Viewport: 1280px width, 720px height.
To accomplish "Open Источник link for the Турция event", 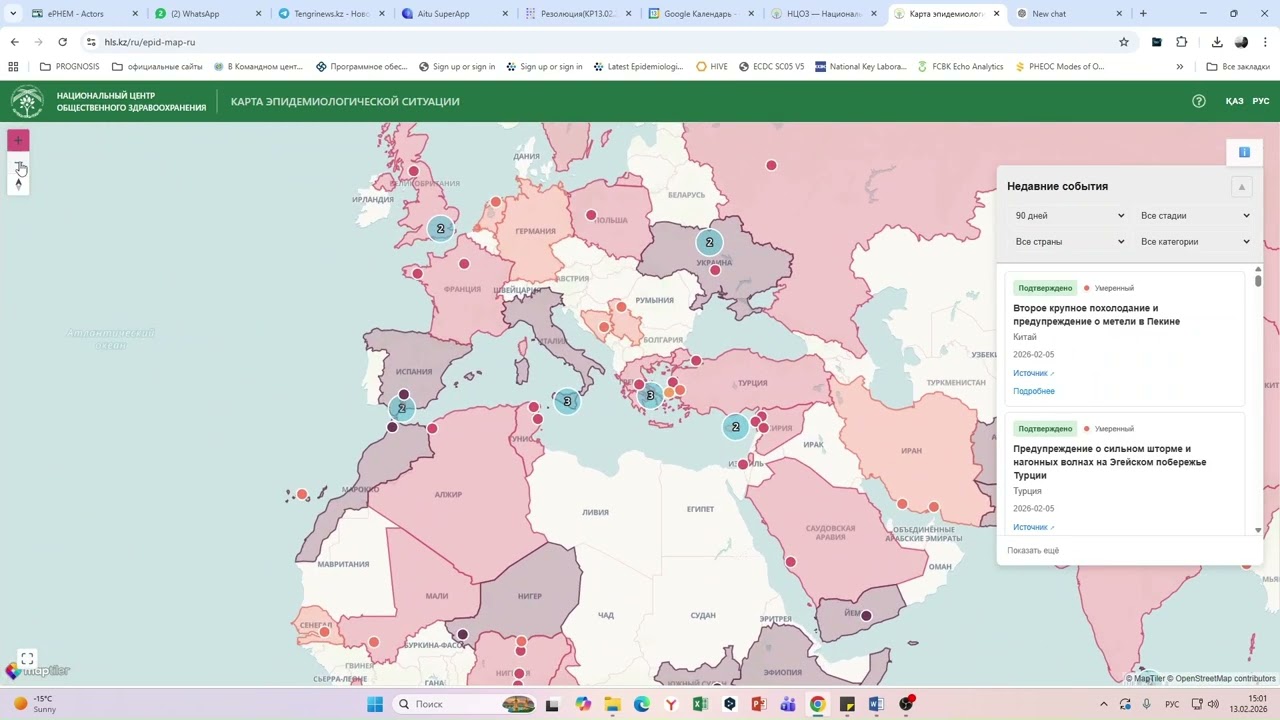I will (1033, 527).
